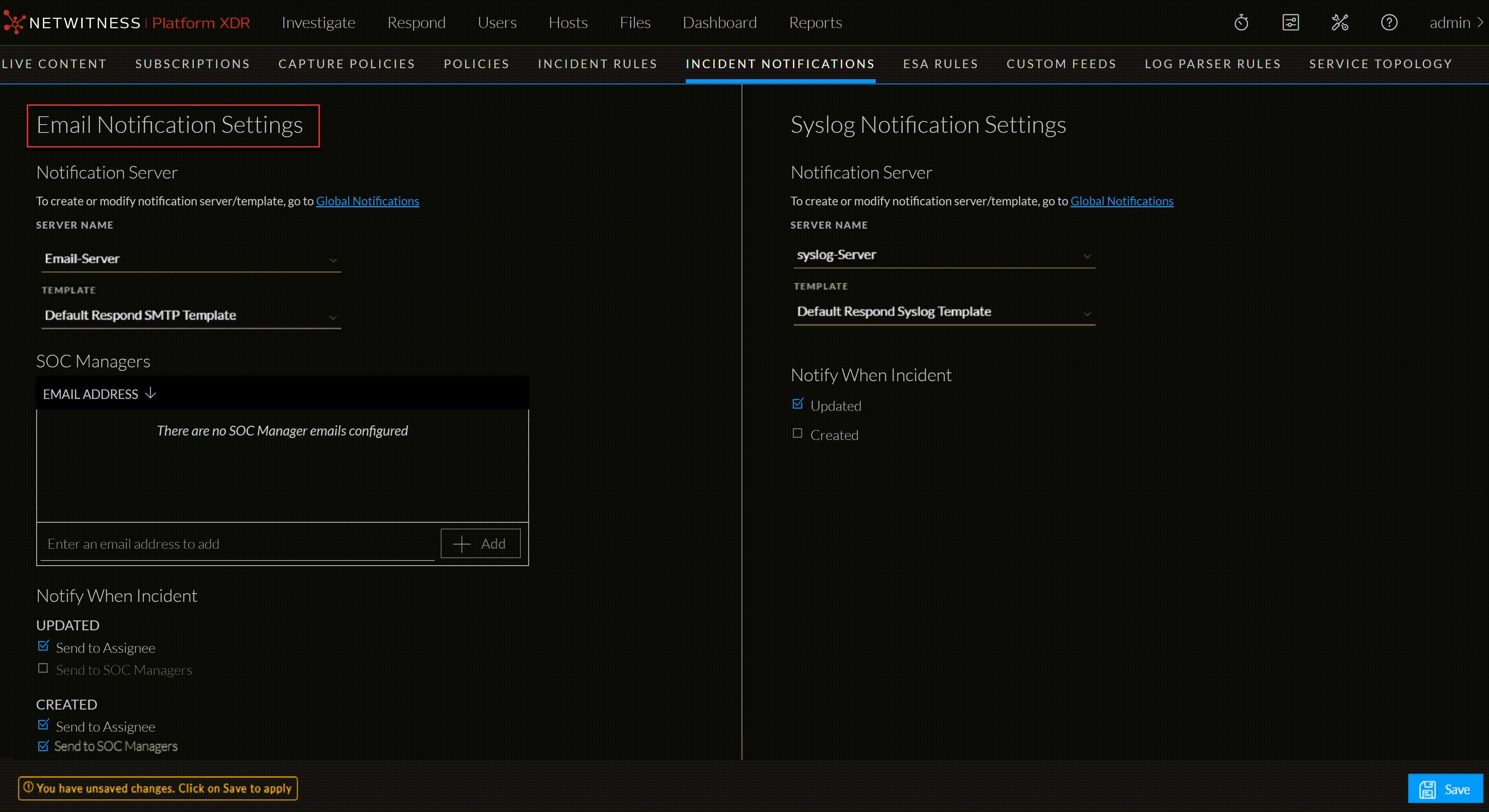Click the email address input field
This screenshot has height=812, width=1489.
coord(237,544)
